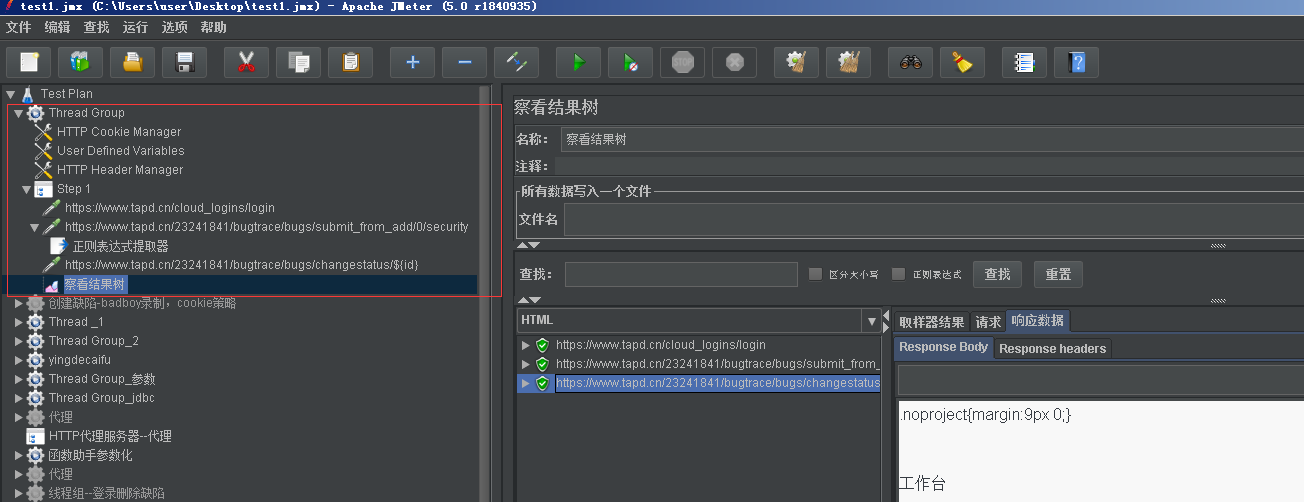This screenshot has height=502, width=1304.
Task: Click the 查找 search button
Action: (x=997, y=274)
